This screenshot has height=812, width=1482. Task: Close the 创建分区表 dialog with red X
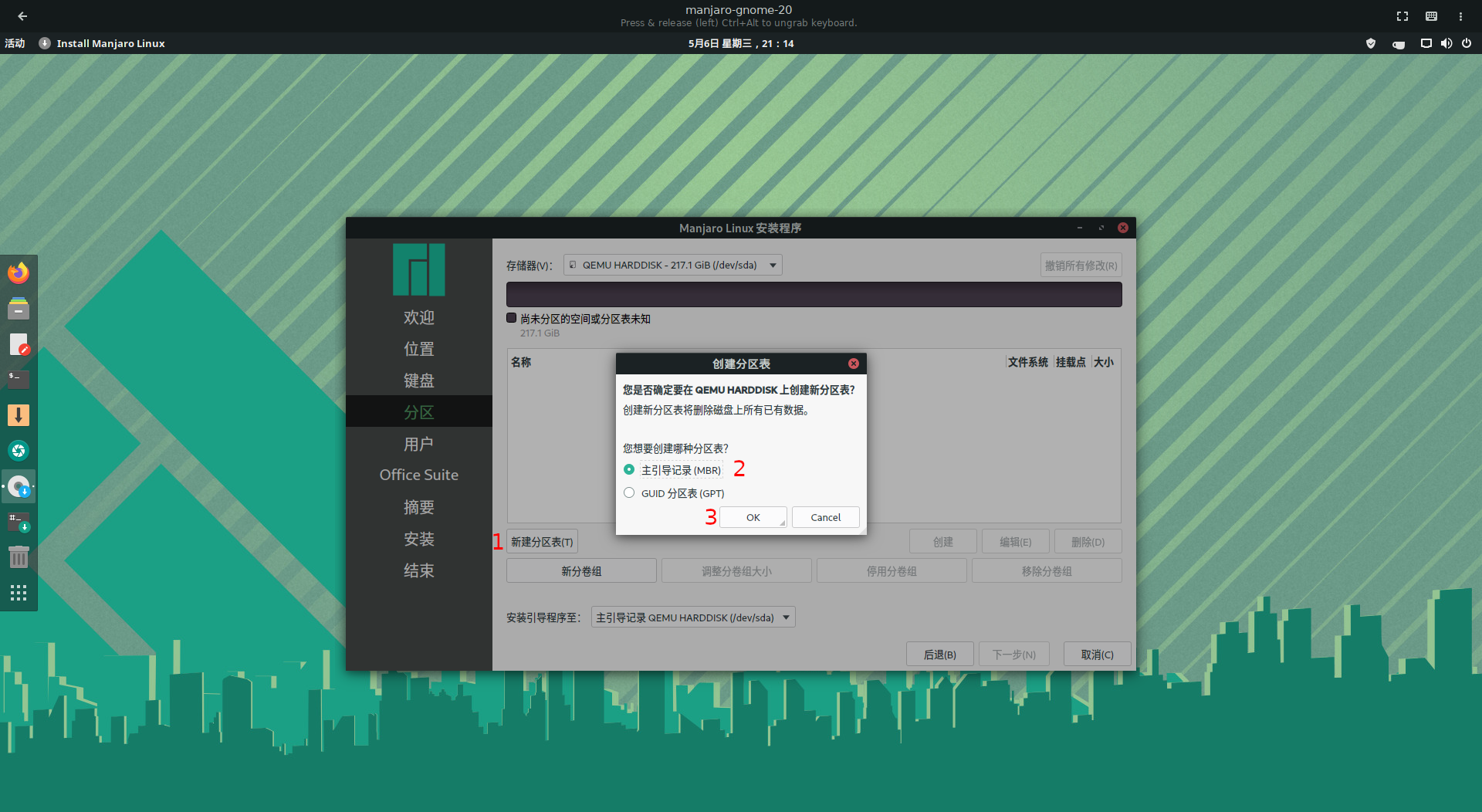pos(854,364)
